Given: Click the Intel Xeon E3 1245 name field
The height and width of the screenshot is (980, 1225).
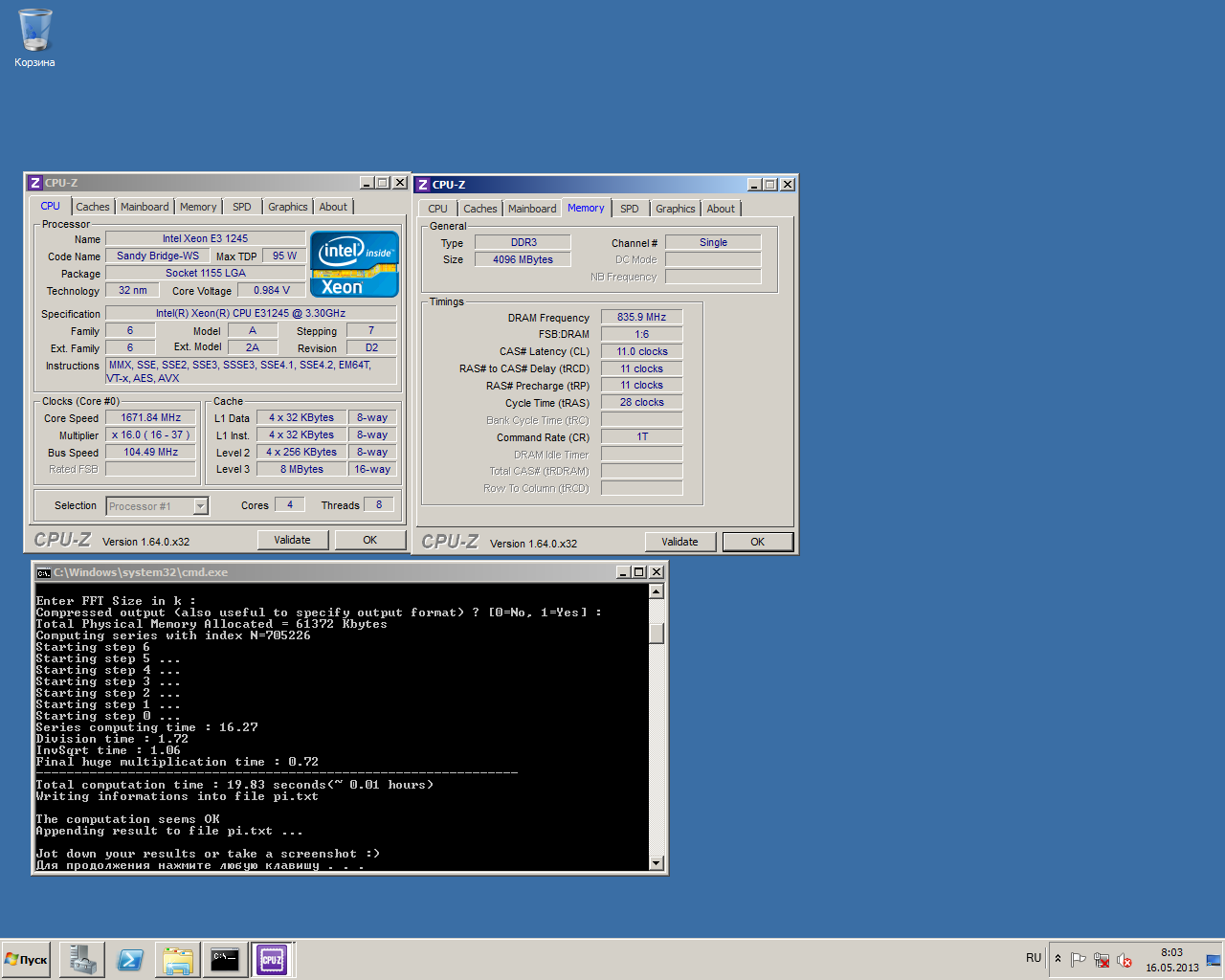Looking at the screenshot, I should [x=205, y=238].
